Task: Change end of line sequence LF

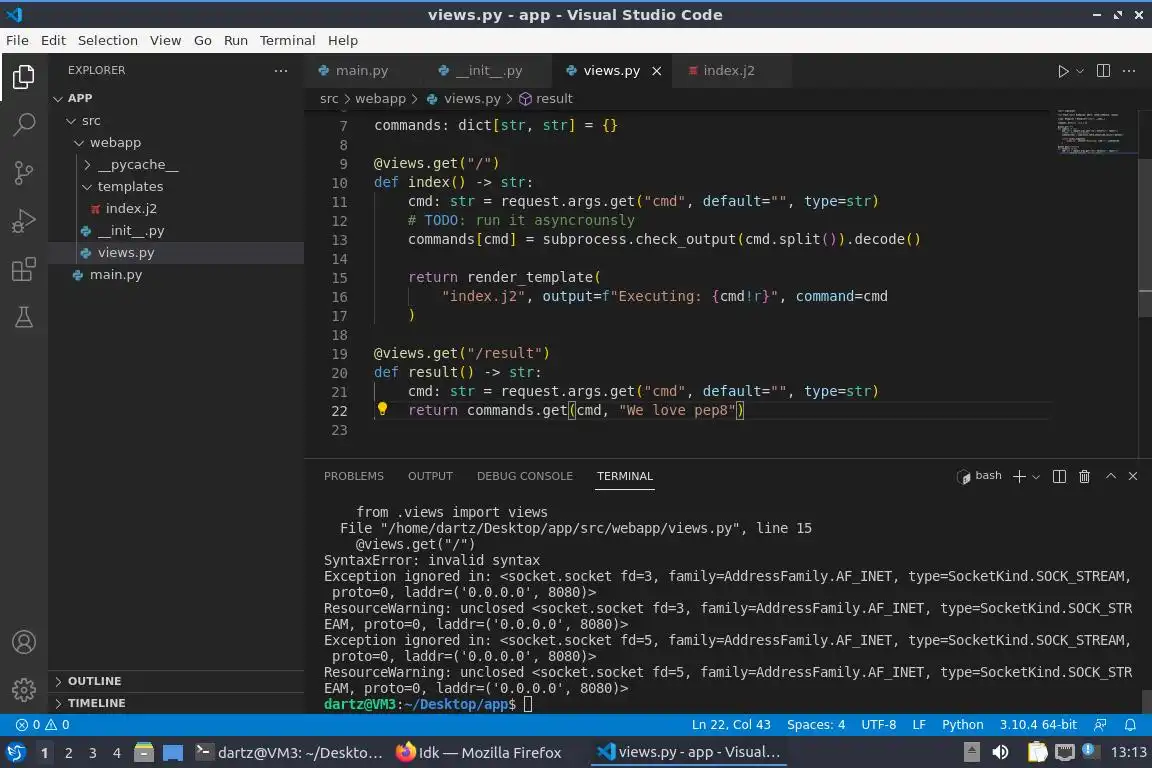Action: coord(919,725)
